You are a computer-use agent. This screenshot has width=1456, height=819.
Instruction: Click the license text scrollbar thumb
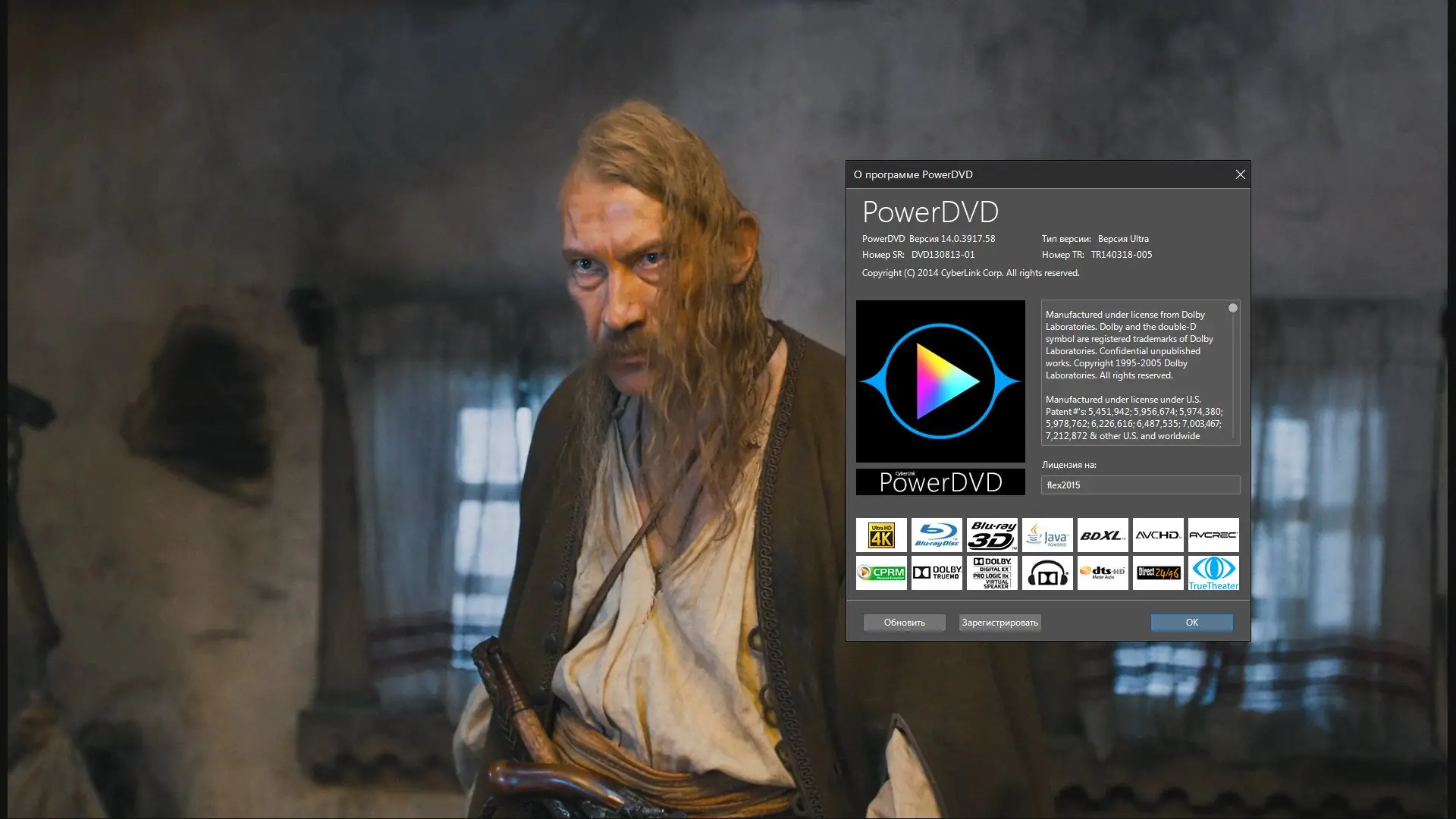1233,308
